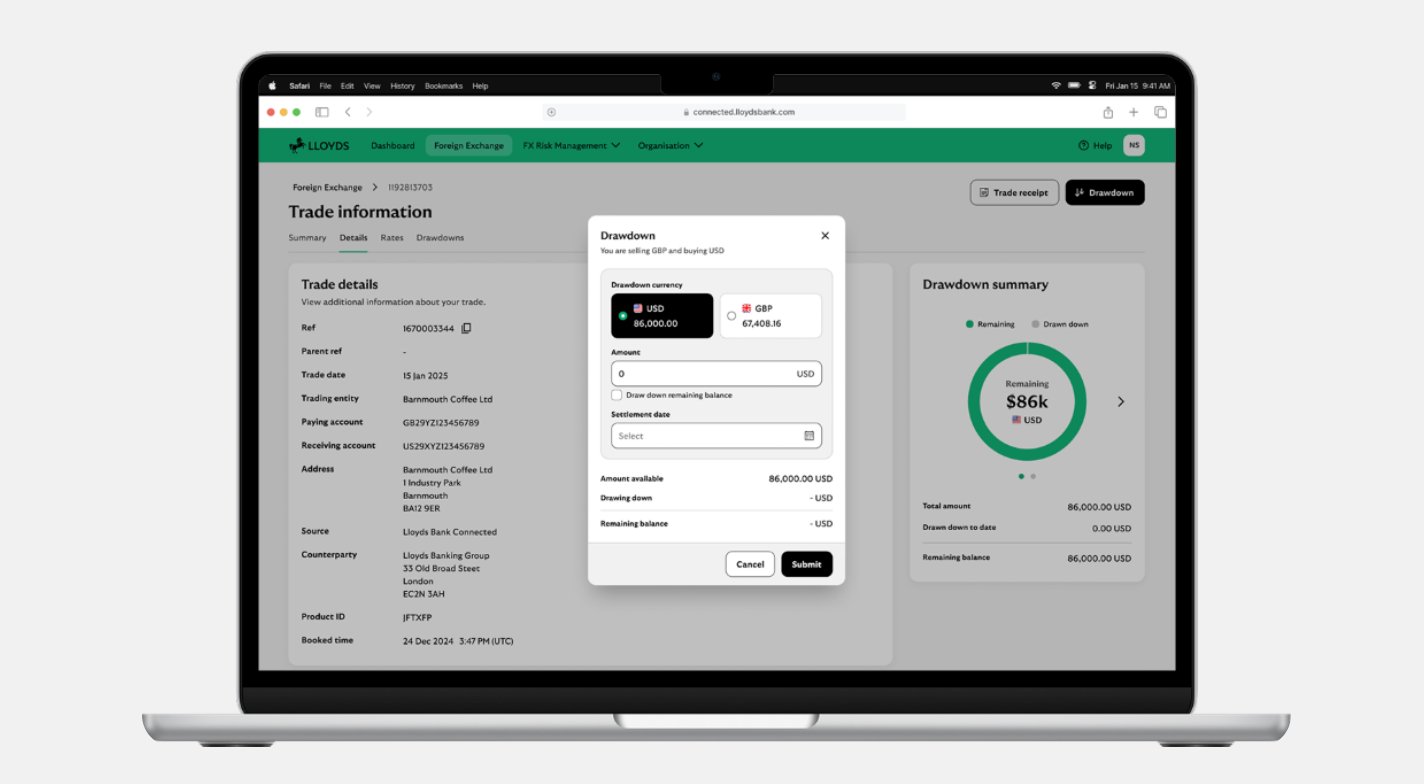Open the Organisation dropdown menu

[670, 145]
